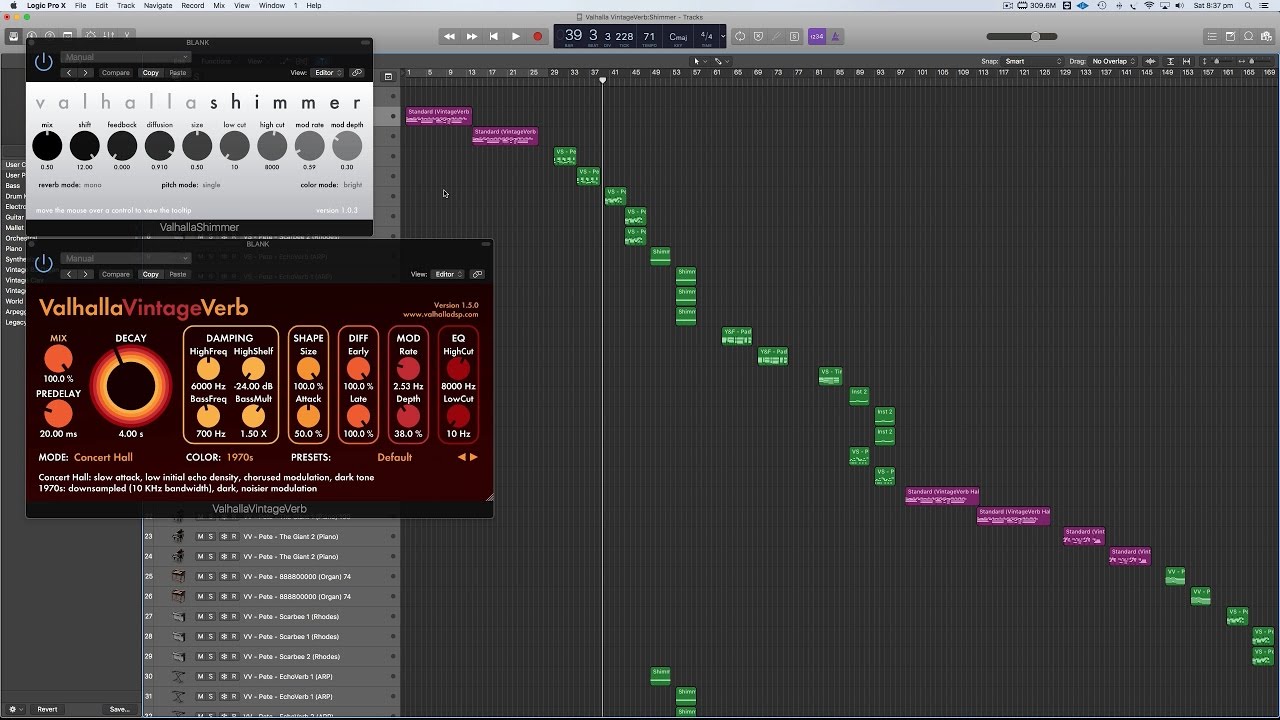This screenshot has height=720, width=1280.
Task: Select previous setting arrow in ValhallaVintageVerb
Action: pyautogui.click(x=68, y=274)
